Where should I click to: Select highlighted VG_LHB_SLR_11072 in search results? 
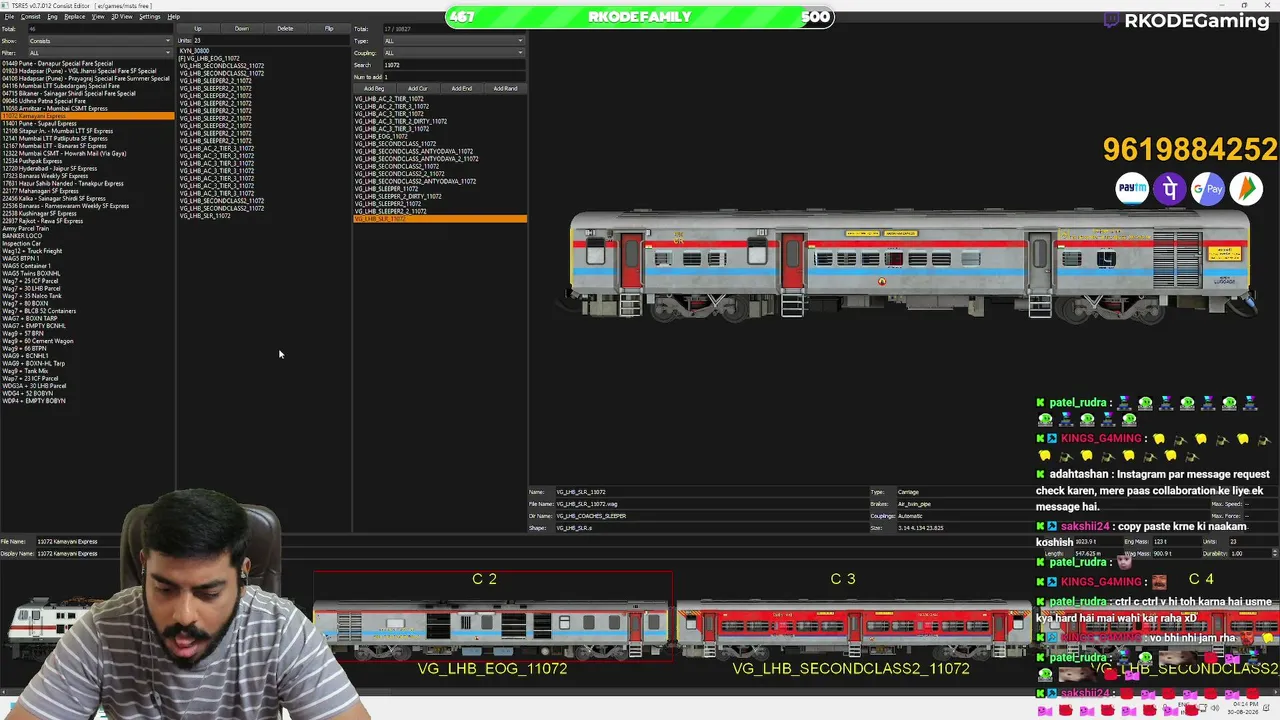(x=440, y=219)
